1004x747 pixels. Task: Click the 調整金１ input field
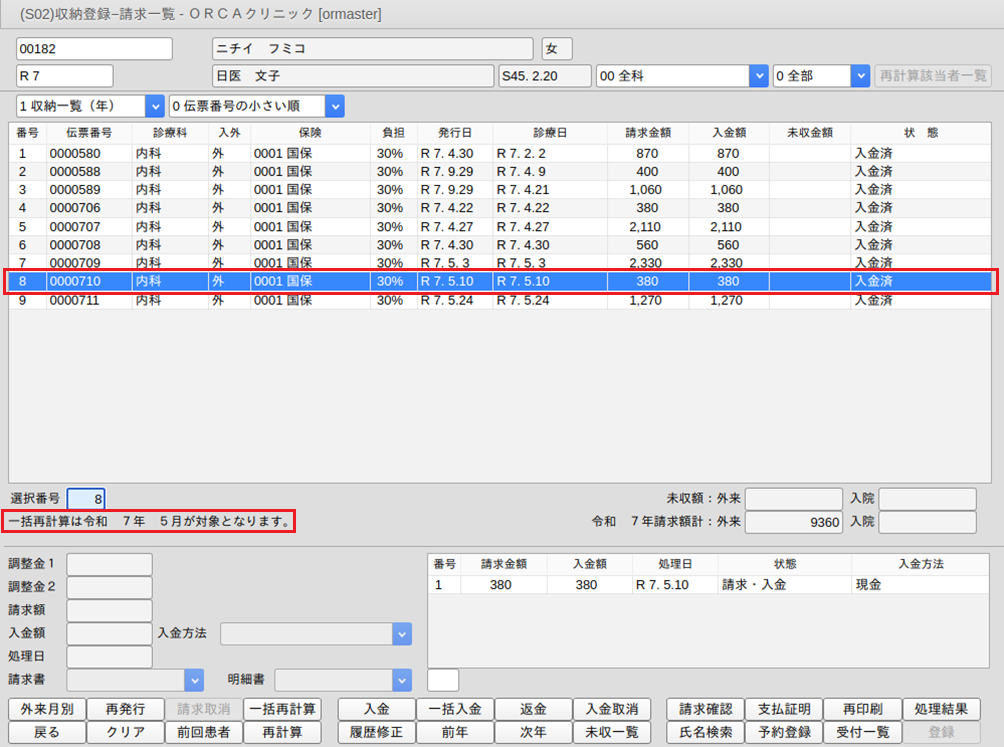(109, 564)
